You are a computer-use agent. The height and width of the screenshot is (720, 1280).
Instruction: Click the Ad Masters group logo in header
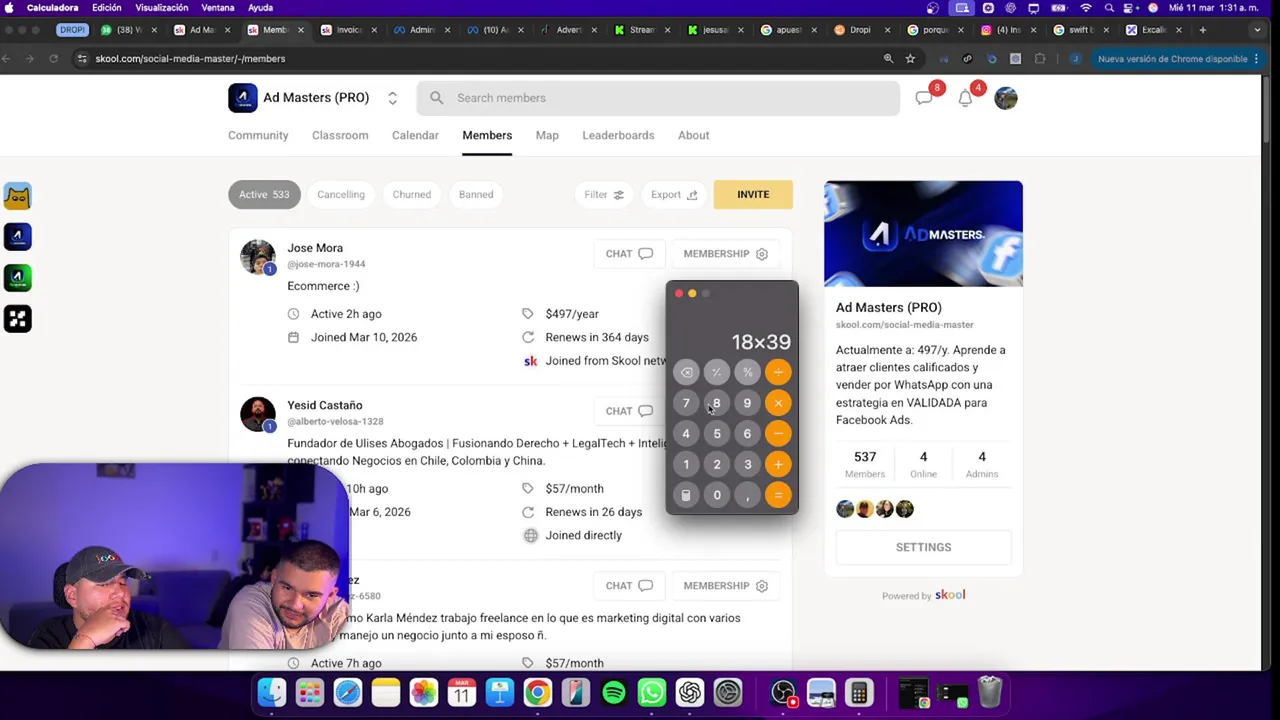[x=242, y=98]
